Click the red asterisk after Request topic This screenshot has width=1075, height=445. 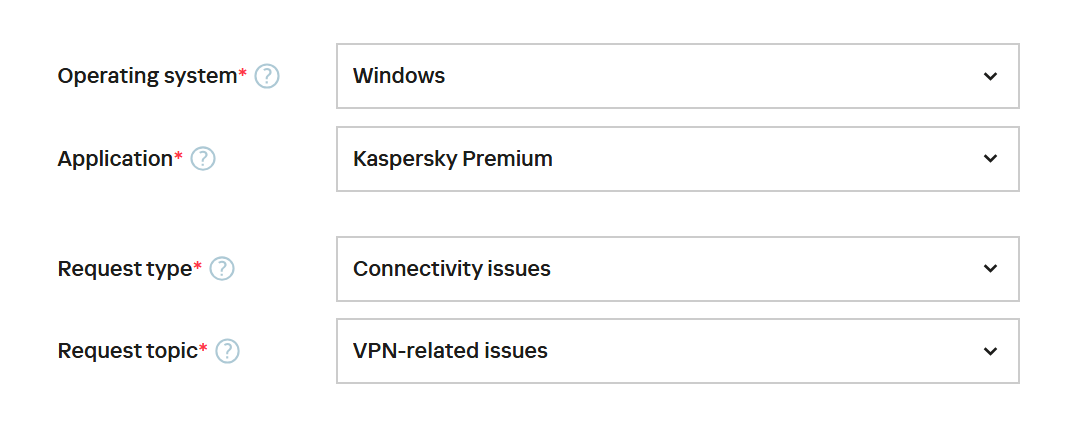203,349
